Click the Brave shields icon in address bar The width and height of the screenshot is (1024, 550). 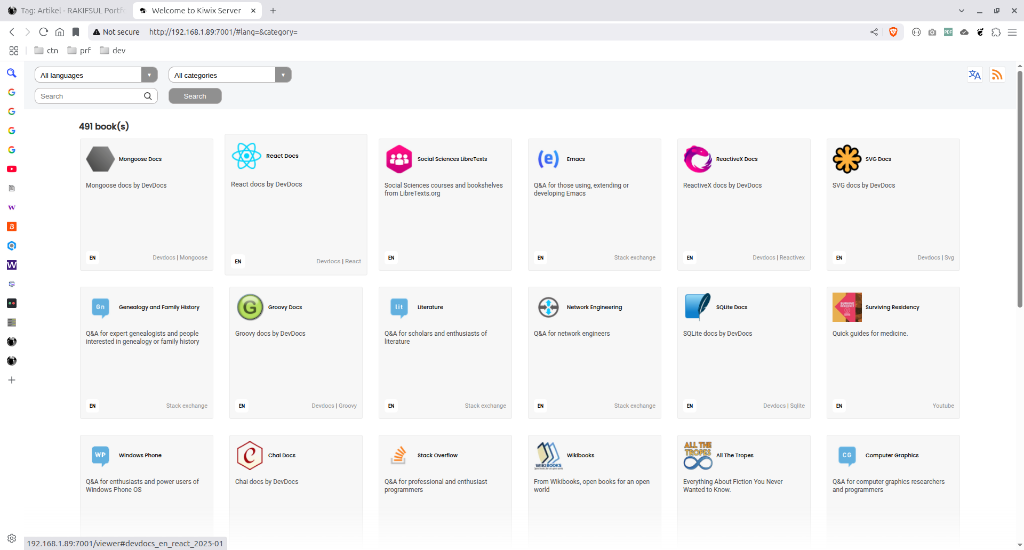point(893,32)
